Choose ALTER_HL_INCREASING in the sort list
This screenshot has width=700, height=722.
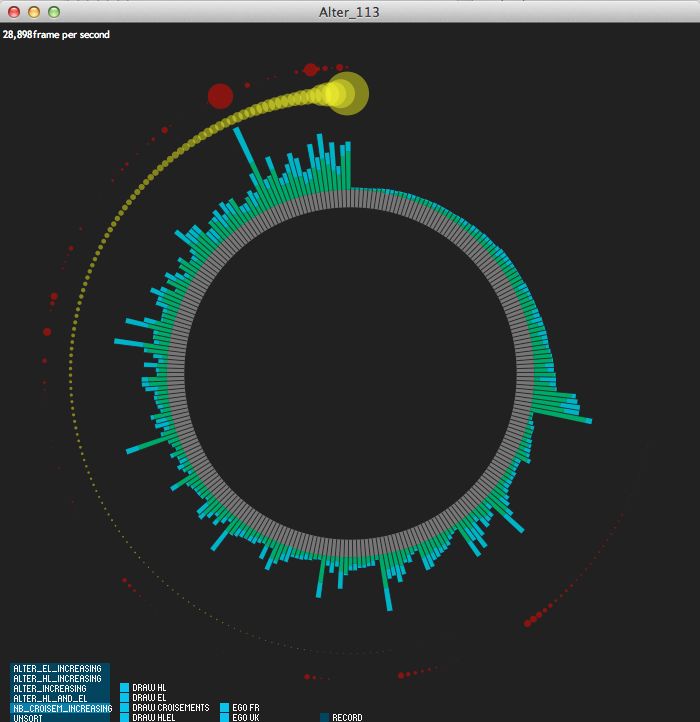click(x=58, y=678)
